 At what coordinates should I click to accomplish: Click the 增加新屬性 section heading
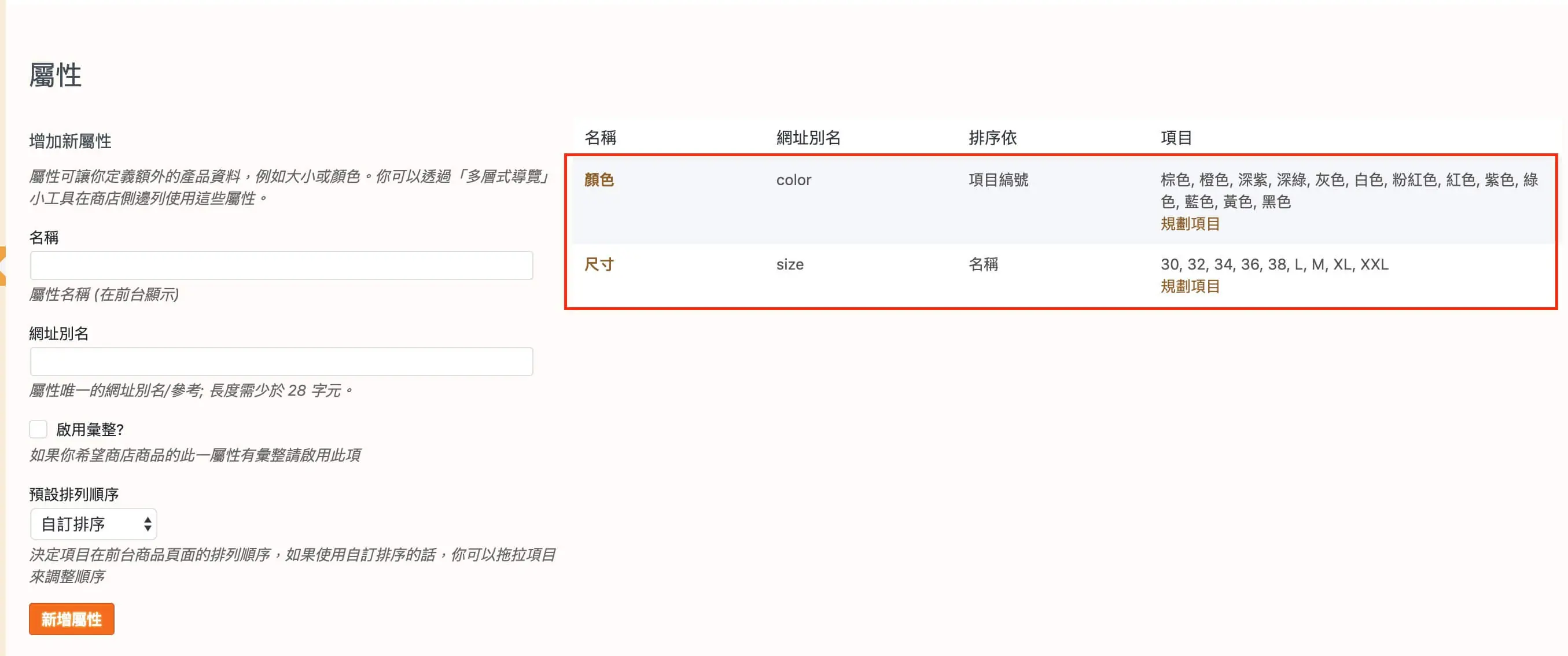[70, 141]
